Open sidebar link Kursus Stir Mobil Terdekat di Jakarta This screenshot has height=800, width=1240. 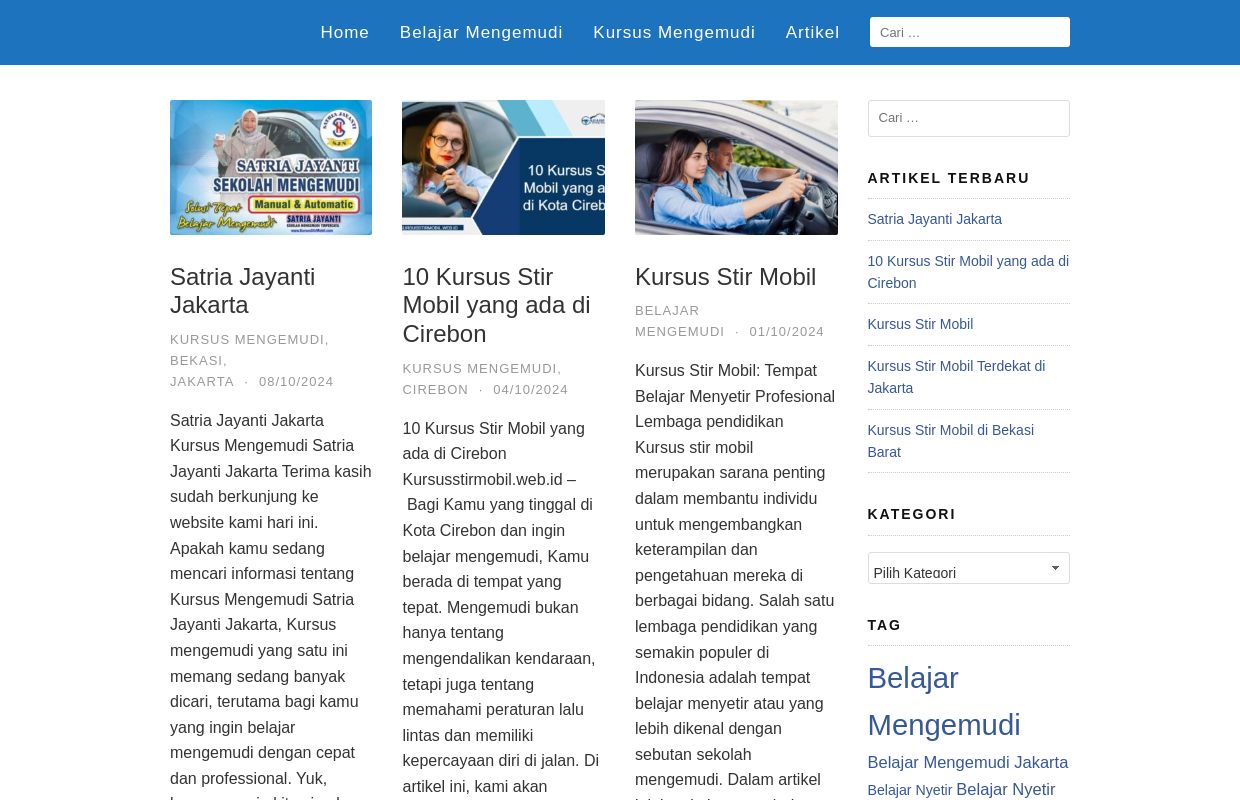click(956, 377)
